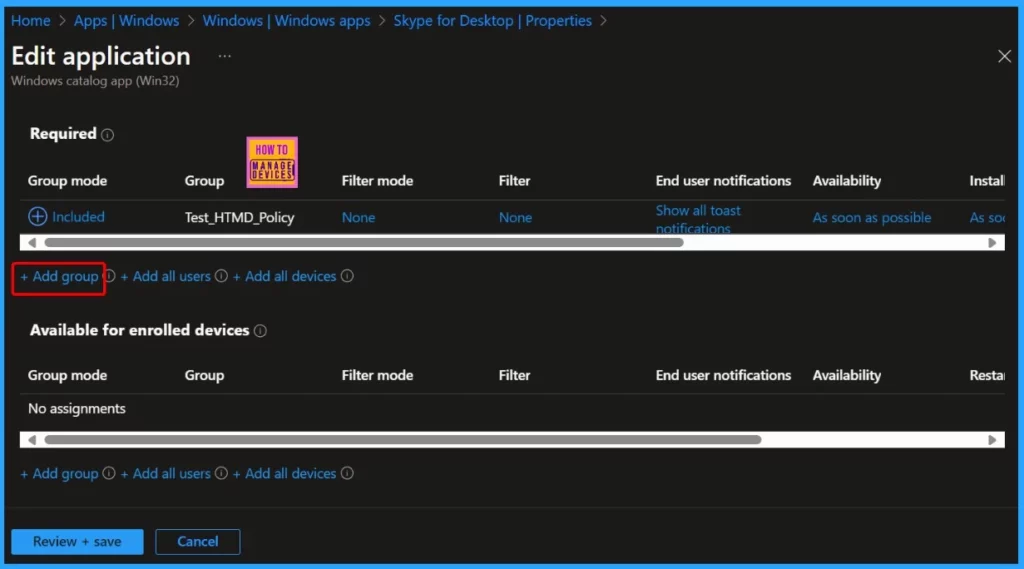Click info icon beside Available section Add all devices
1024x569 pixels.
click(347, 473)
